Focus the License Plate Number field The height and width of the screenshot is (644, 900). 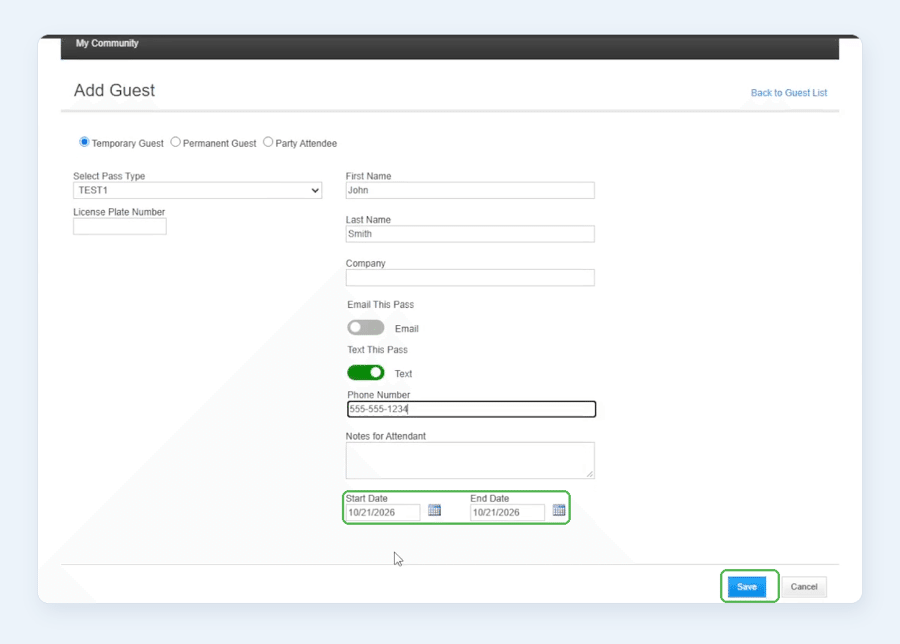coord(120,226)
